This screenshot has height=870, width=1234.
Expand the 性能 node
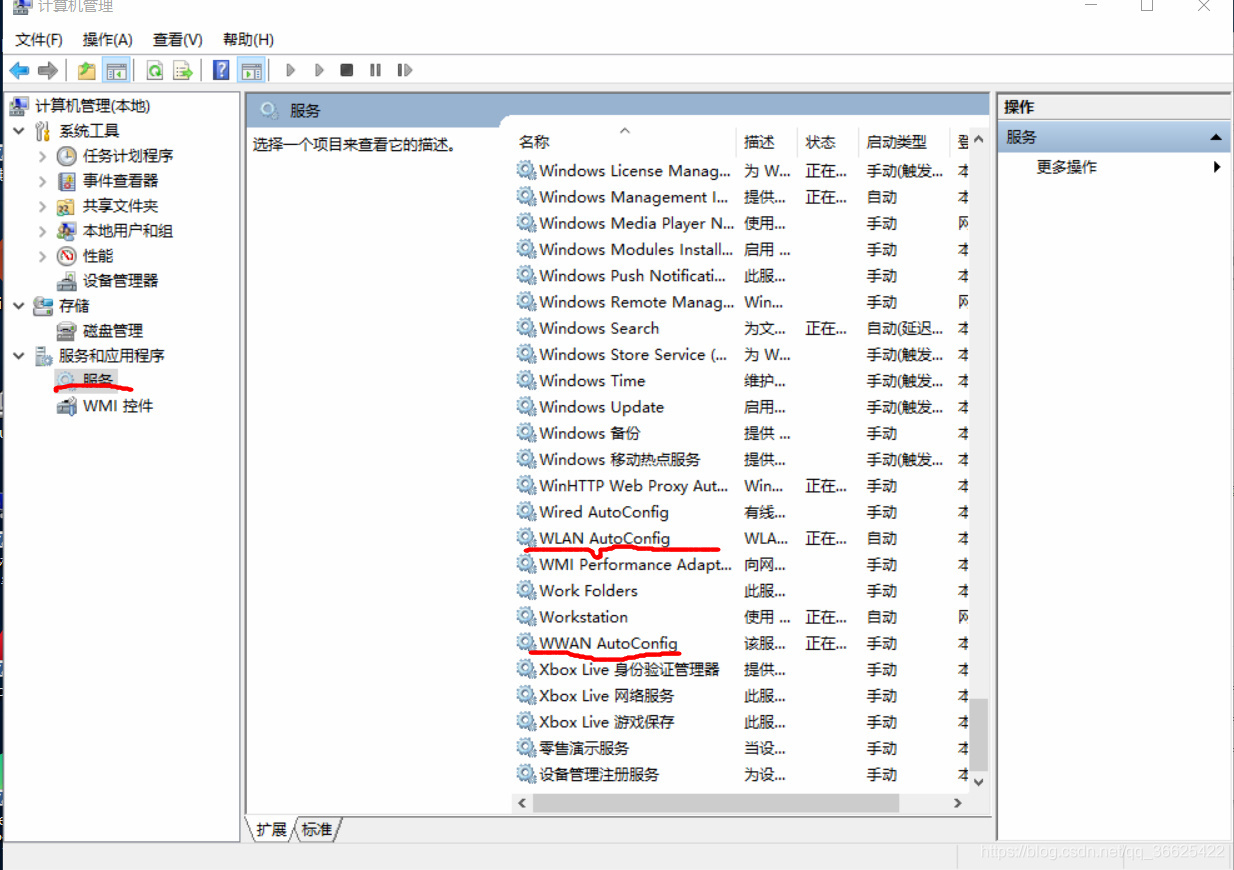42,256
